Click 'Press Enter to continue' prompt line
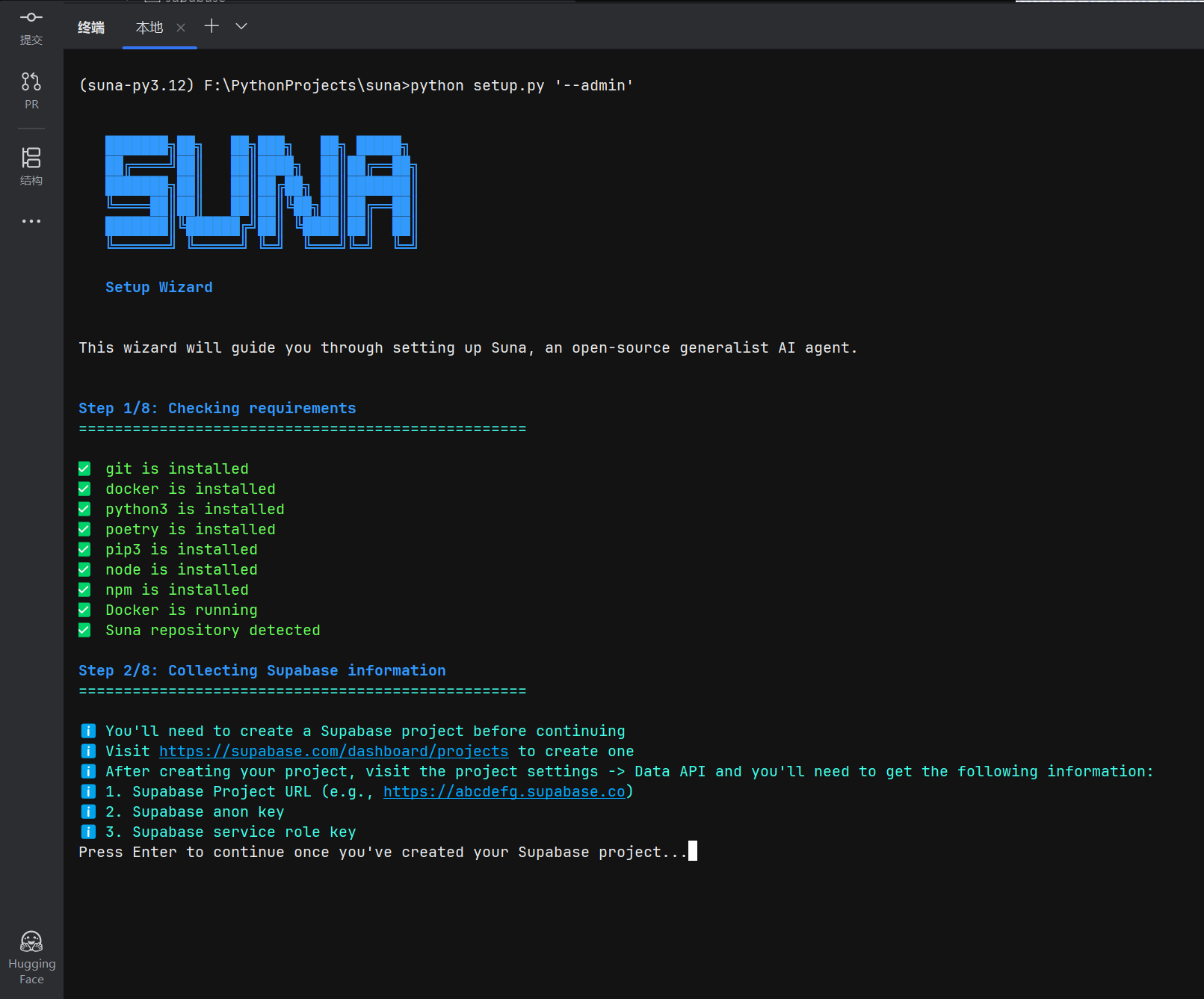1204x999 pixels. coord(383,852)
